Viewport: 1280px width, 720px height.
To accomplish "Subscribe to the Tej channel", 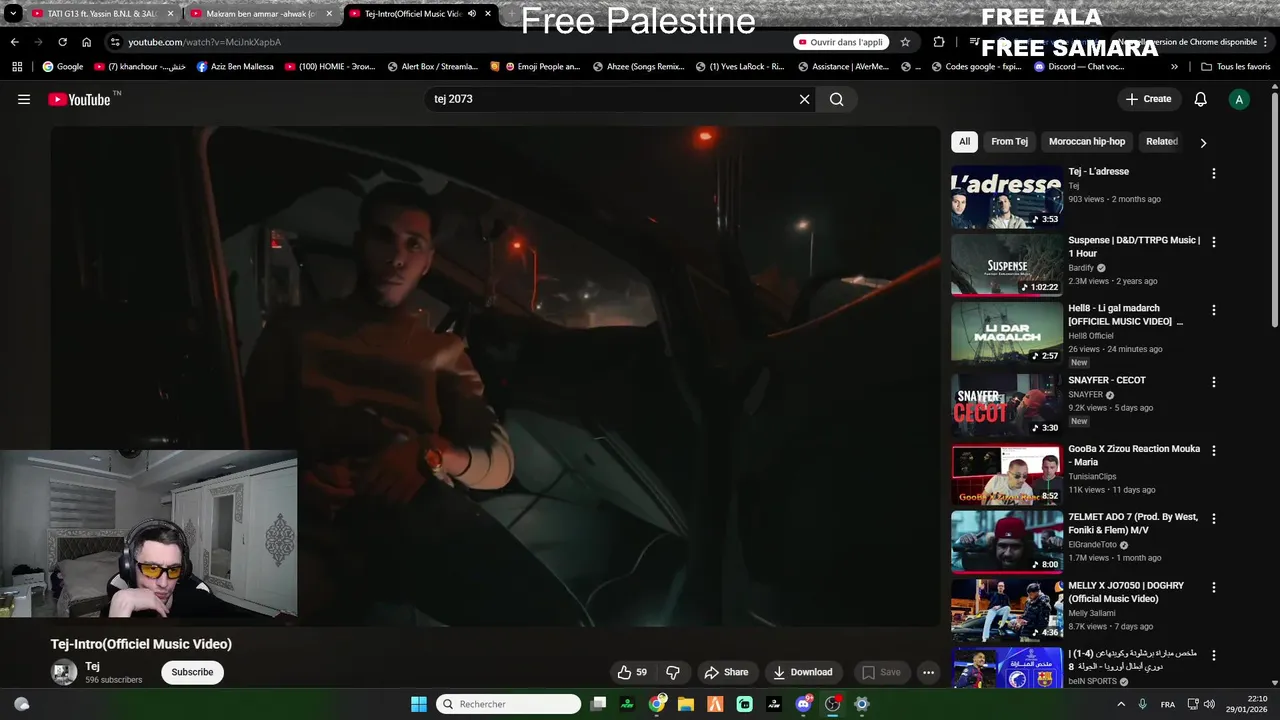I will [192, 672].
